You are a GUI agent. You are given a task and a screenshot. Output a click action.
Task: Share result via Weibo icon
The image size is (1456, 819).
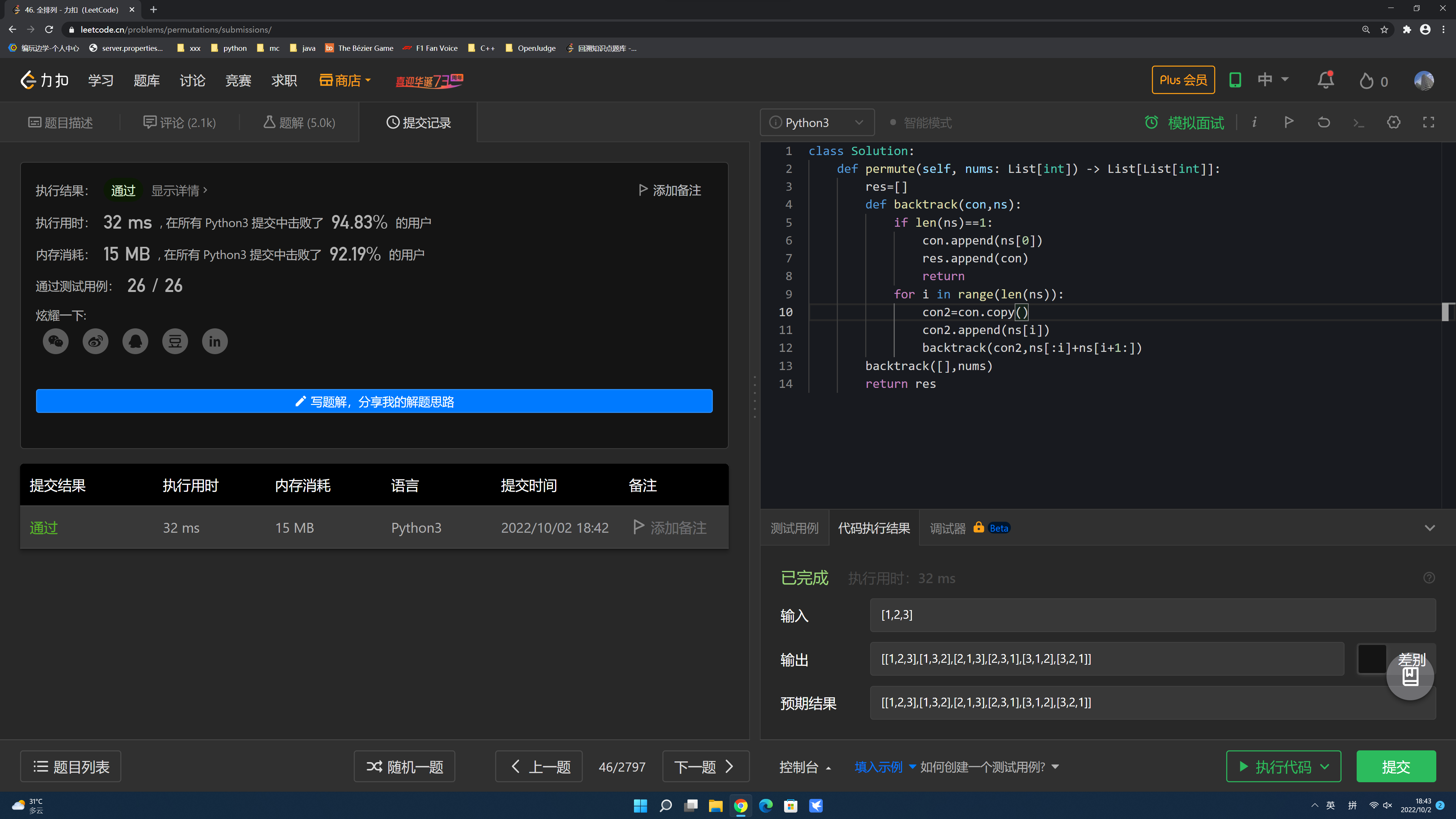(96, 341)
